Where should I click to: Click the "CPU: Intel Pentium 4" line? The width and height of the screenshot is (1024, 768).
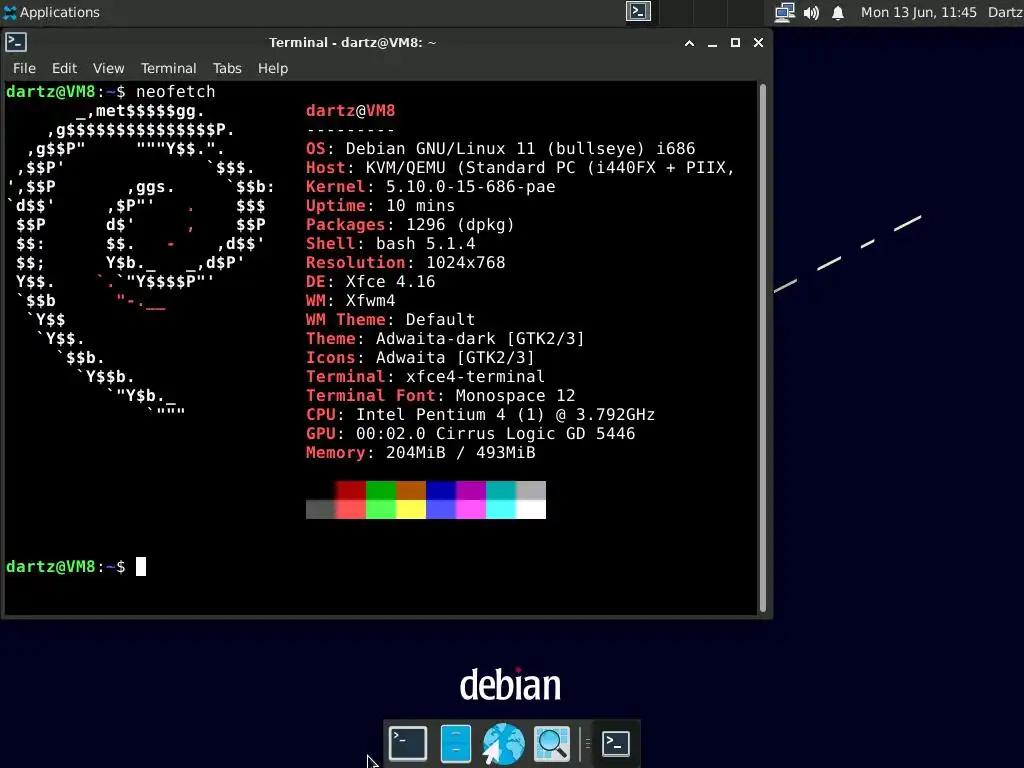(481, 414)
